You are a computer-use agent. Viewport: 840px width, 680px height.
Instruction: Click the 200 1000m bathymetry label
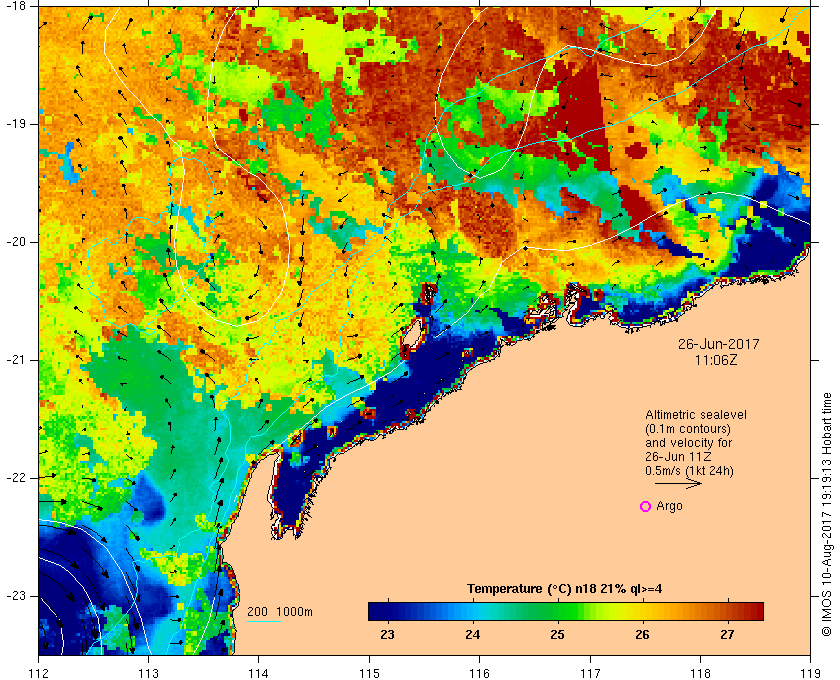pyautogui.click(x=280, y=612)
